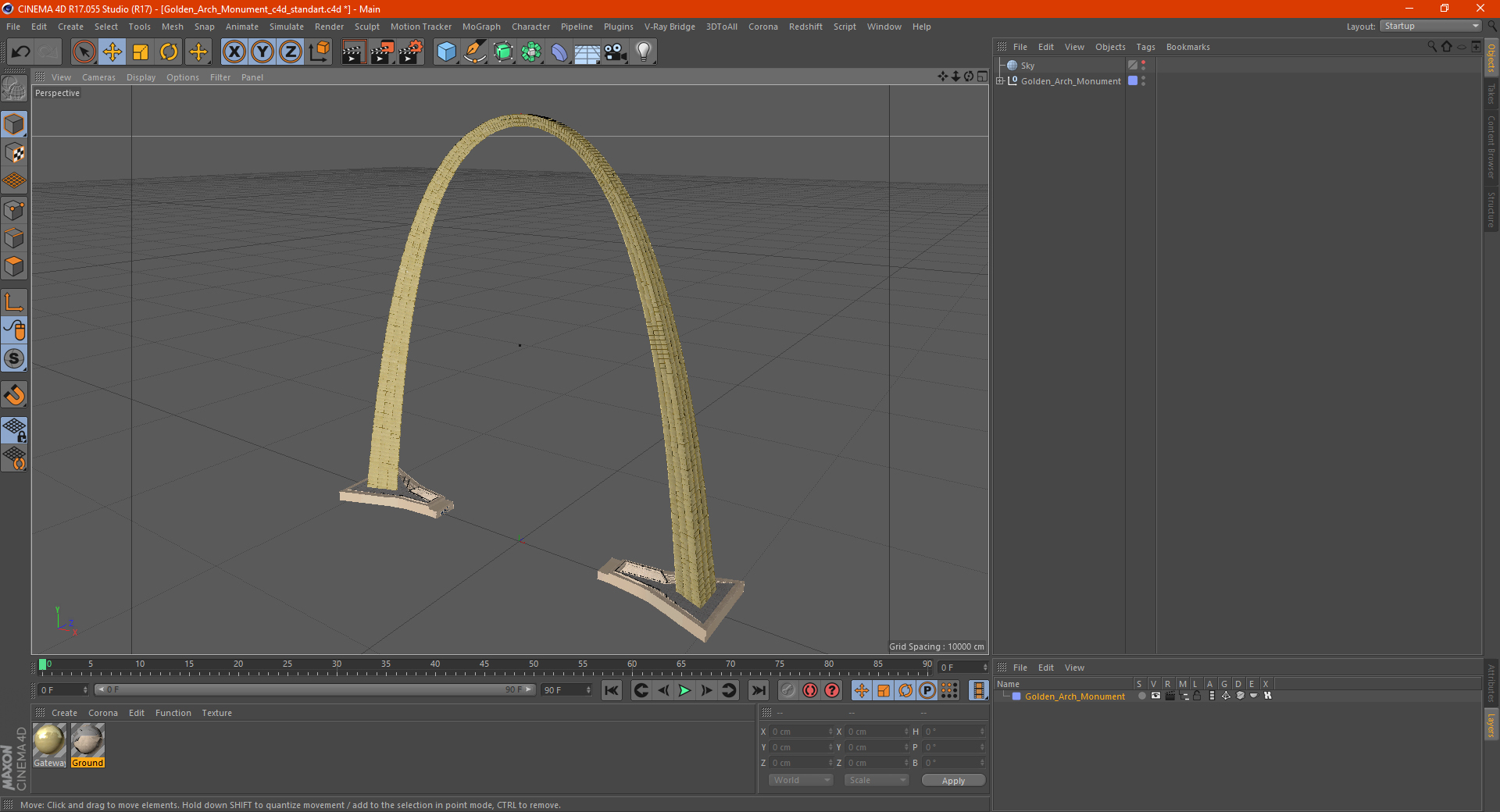Activate the Move tool in toolbar

[112, 52]
